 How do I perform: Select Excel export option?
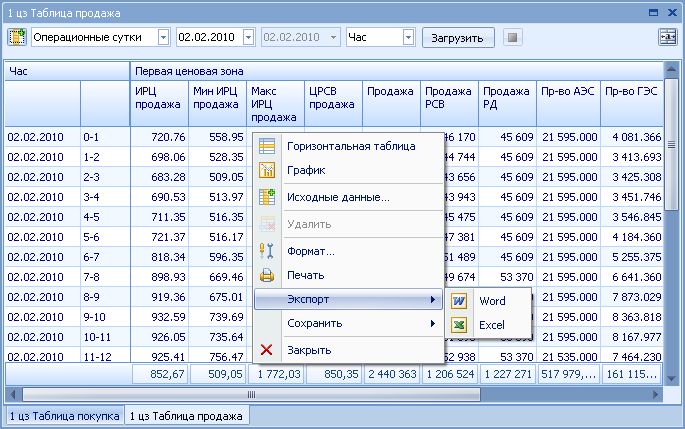click(491, 325)
